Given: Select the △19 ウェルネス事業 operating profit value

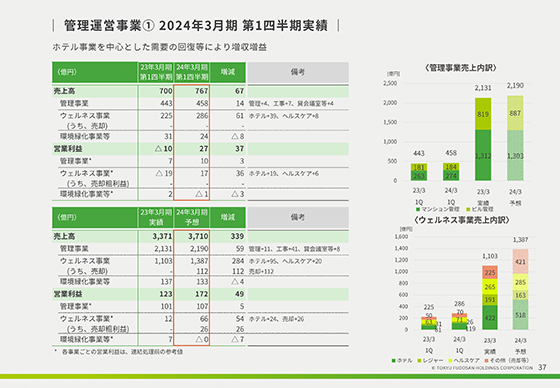Looking at the screenshot, I should 164,173.
